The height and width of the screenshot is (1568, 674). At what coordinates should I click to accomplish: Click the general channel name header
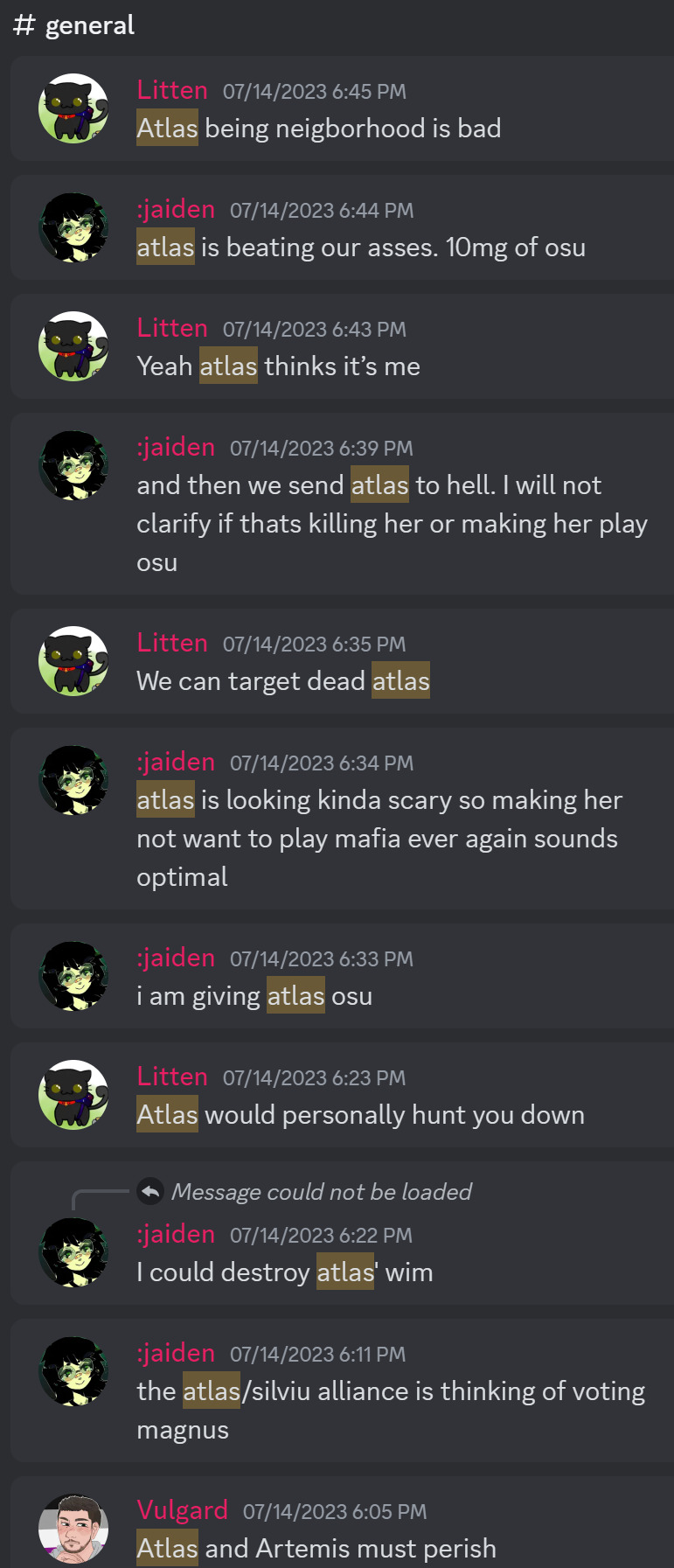(x=90, y=25)
